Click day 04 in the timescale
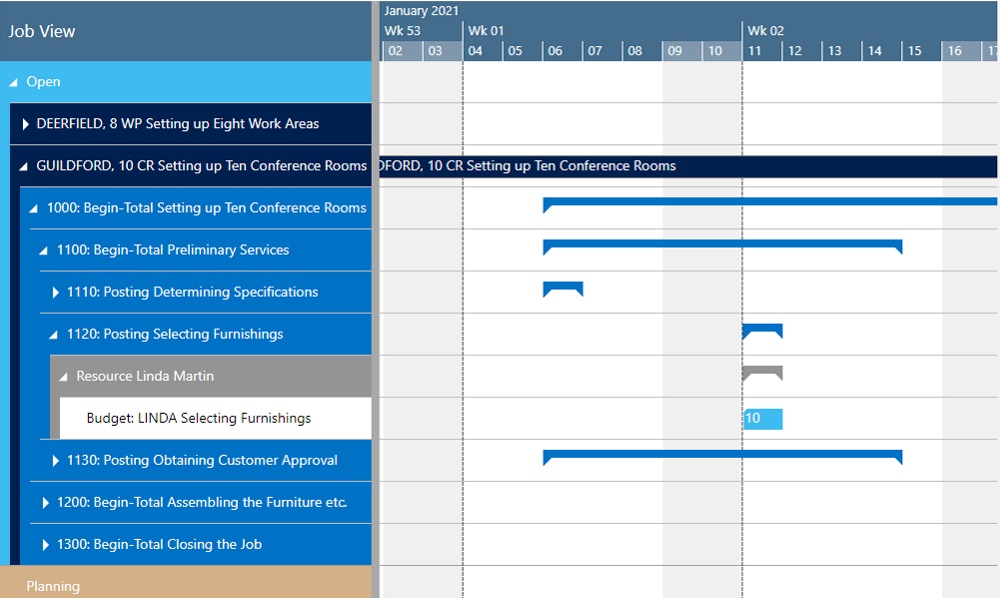1000x598 pixels. [x=482, y=51]
